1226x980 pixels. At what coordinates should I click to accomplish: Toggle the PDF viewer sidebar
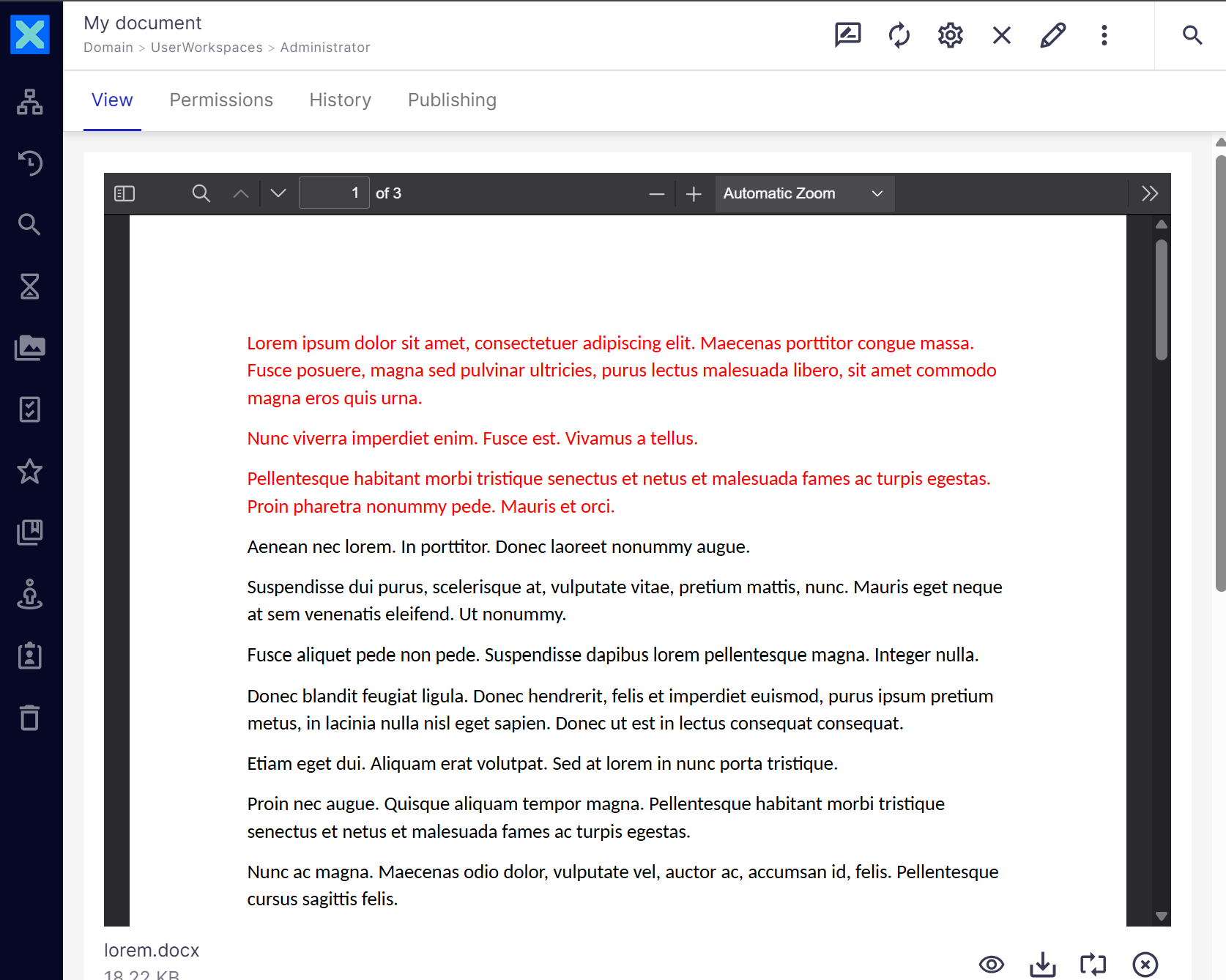[x=125, y=193]
